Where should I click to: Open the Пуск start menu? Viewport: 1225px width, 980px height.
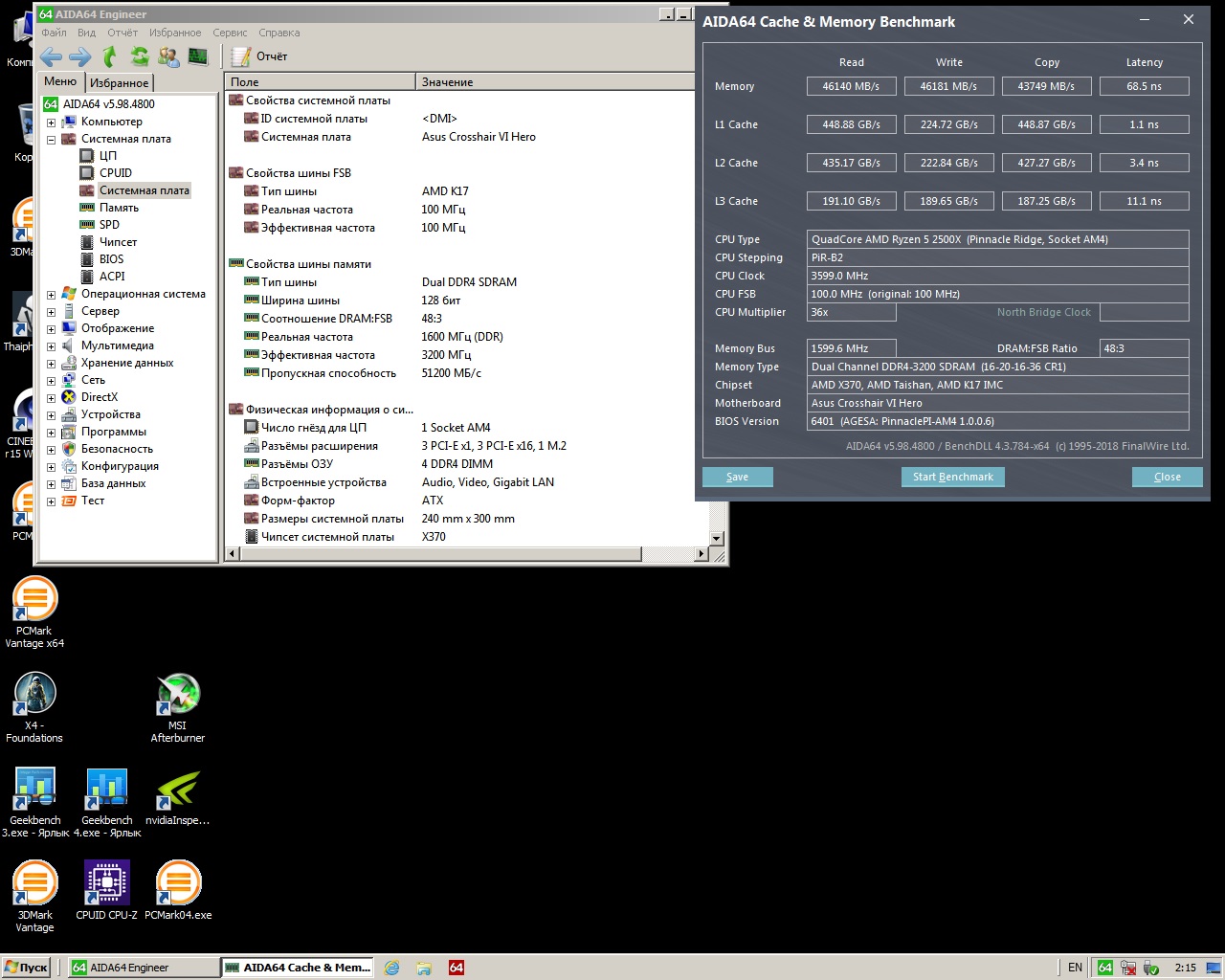27,968
